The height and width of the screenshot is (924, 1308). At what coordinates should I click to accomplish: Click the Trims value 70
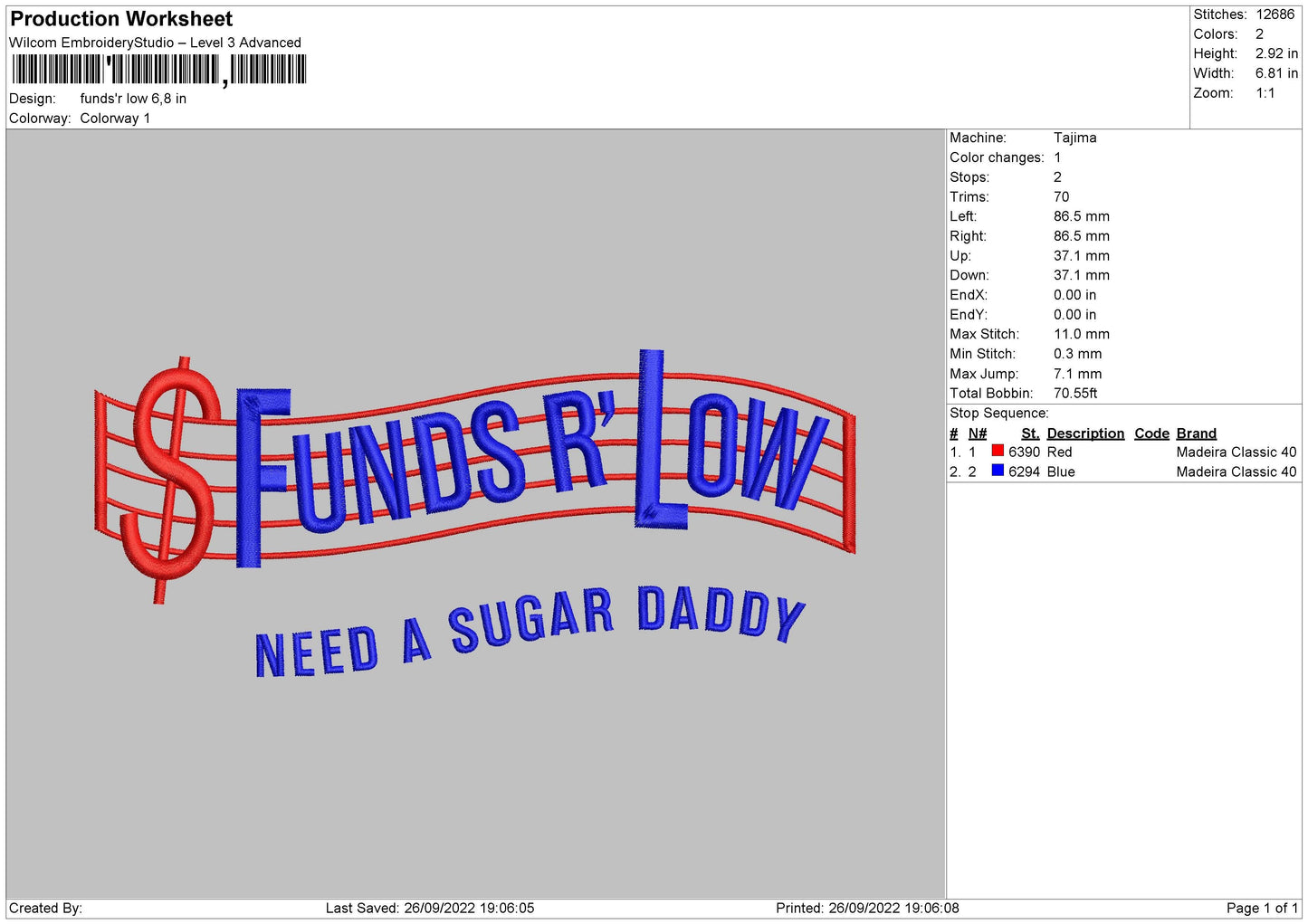1061,197
